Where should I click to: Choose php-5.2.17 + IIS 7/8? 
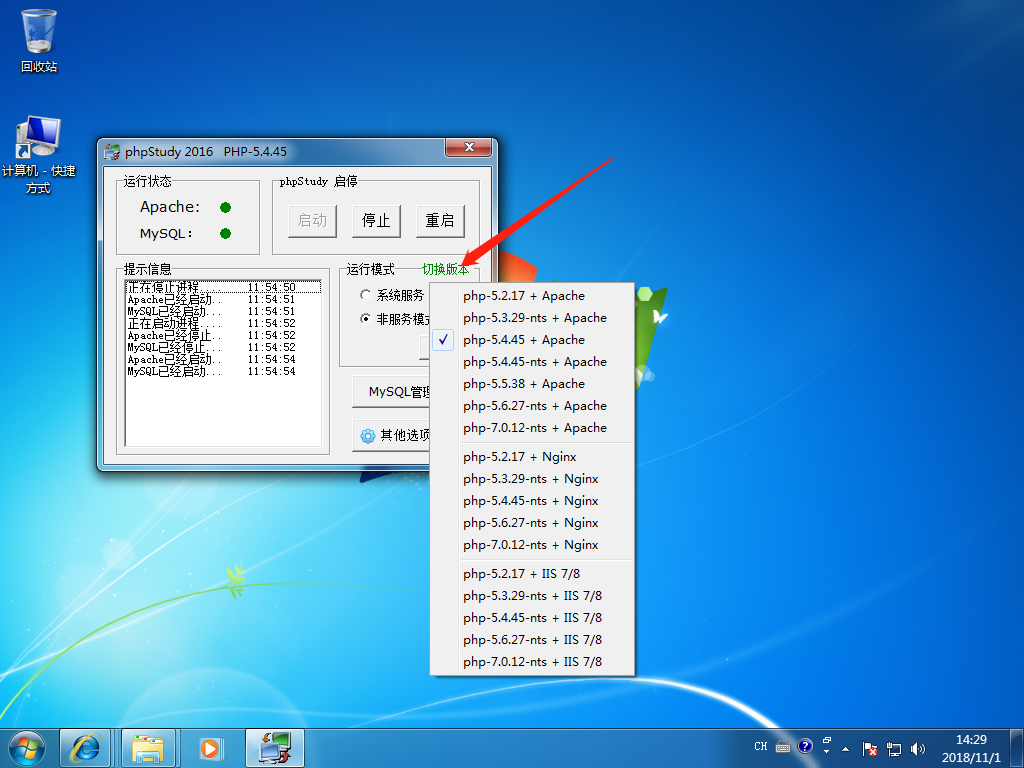(x=532, y=574)
